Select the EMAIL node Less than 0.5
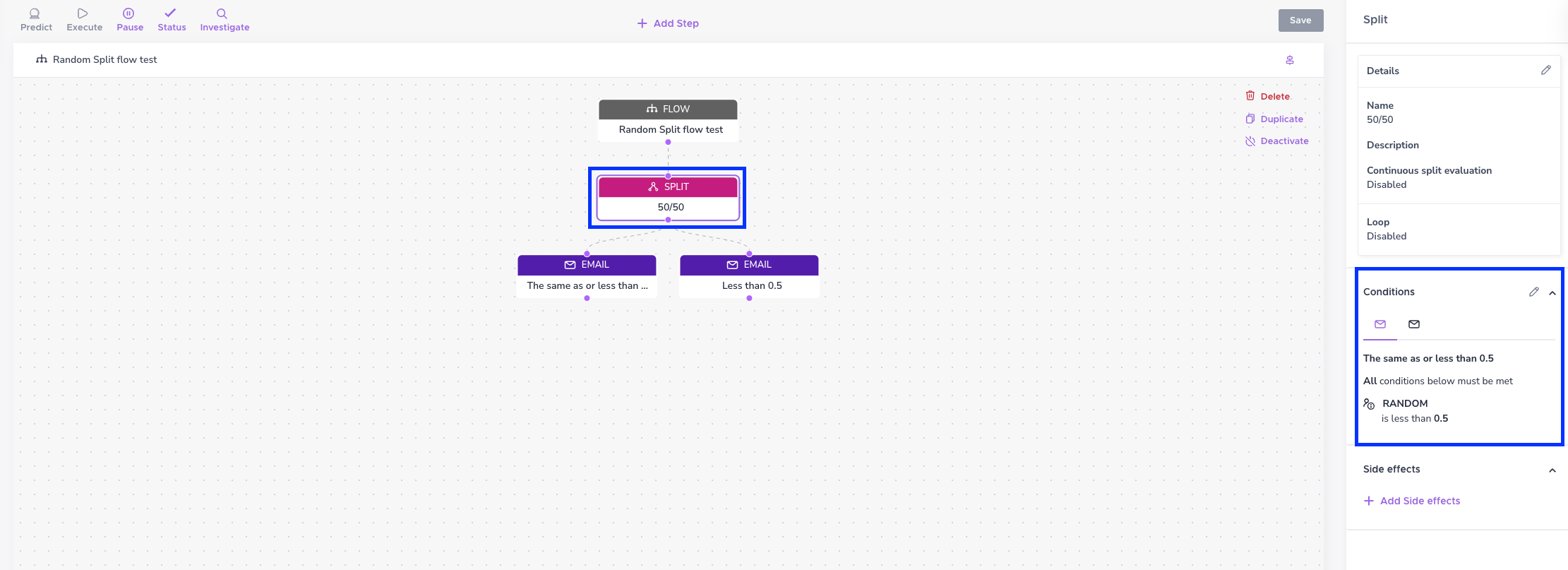 pyautogui.click(x=749, y=276)
